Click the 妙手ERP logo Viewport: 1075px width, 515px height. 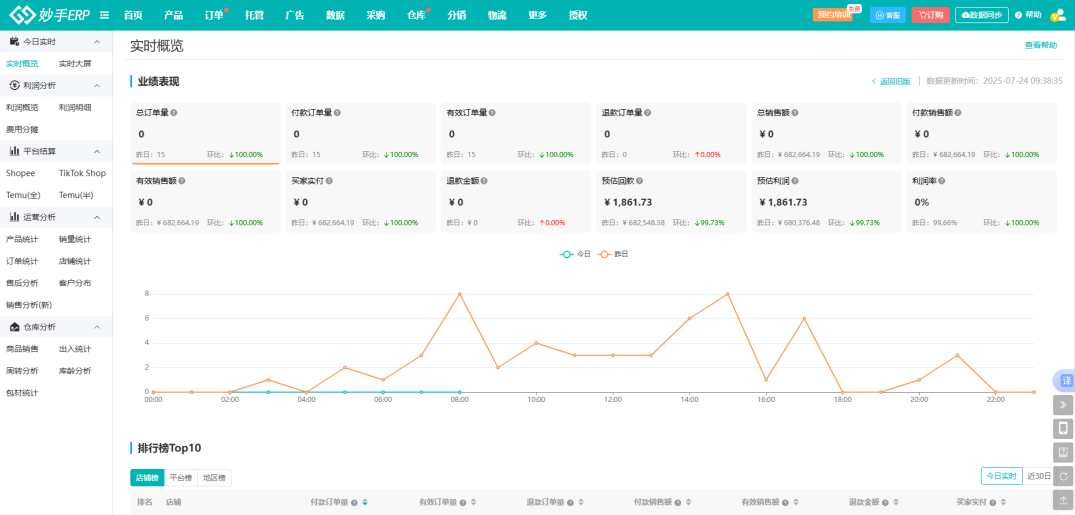[x=49, y=15]
